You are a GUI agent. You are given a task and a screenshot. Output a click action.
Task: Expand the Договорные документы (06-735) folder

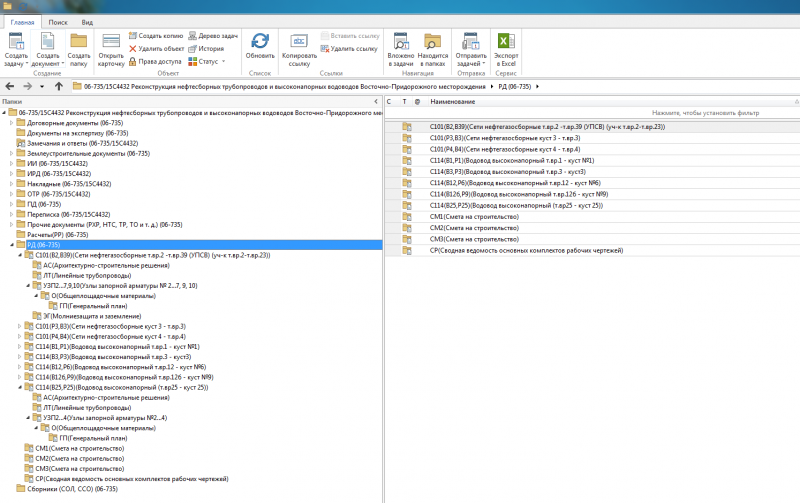point(12,123)
